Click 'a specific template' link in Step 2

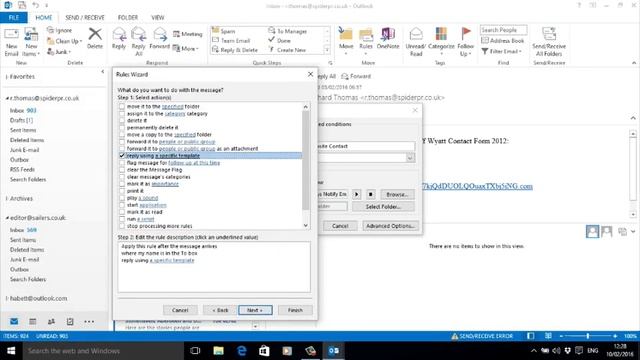pos(172,260)
